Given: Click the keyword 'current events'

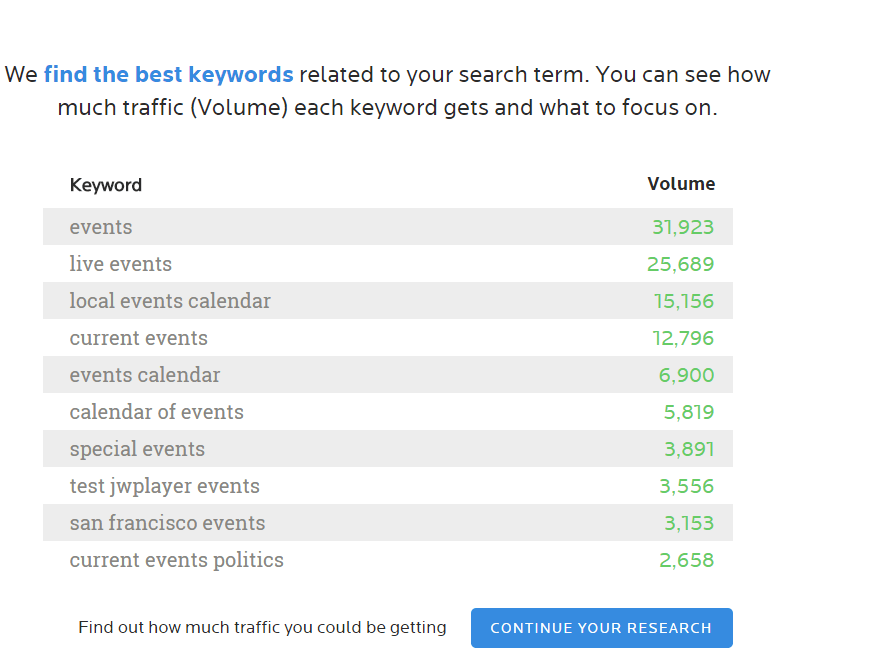Looking at the screenshot, I should coord(139,338).
